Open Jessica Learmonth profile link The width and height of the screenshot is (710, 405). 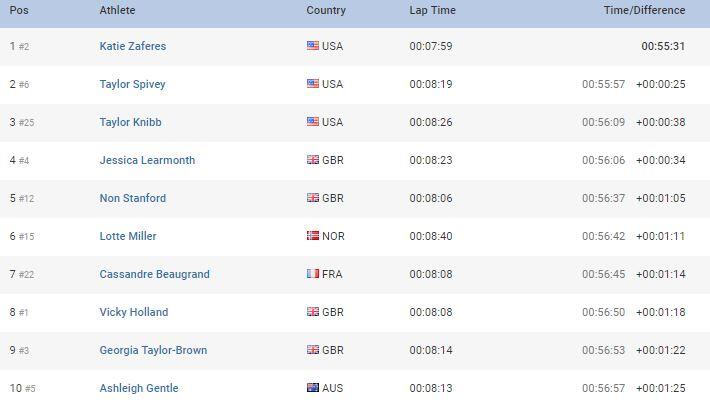147,160
